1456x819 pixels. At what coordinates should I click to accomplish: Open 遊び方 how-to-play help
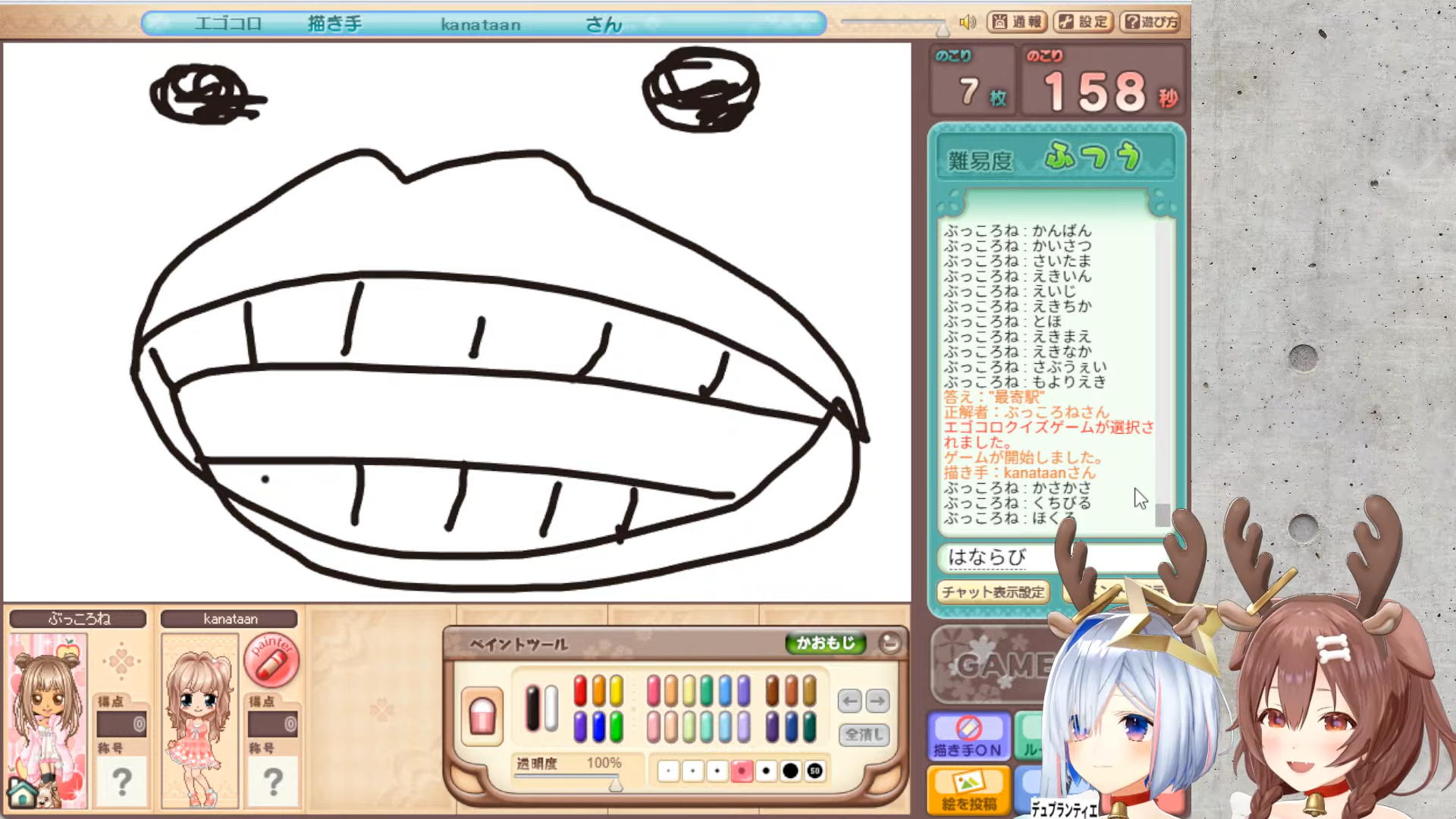pos(1151,22)
